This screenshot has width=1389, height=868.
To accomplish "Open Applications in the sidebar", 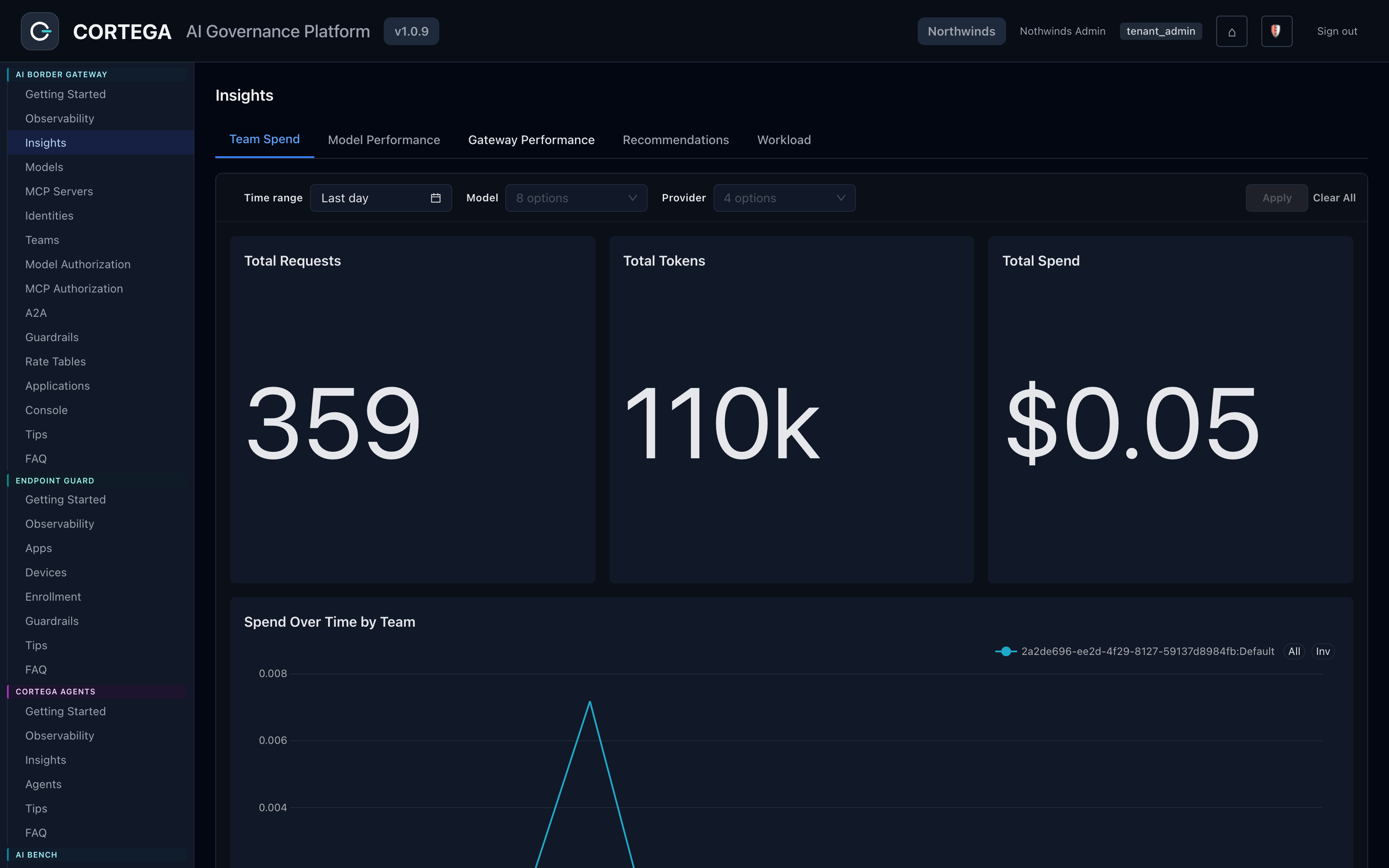I will pos(100,386).
